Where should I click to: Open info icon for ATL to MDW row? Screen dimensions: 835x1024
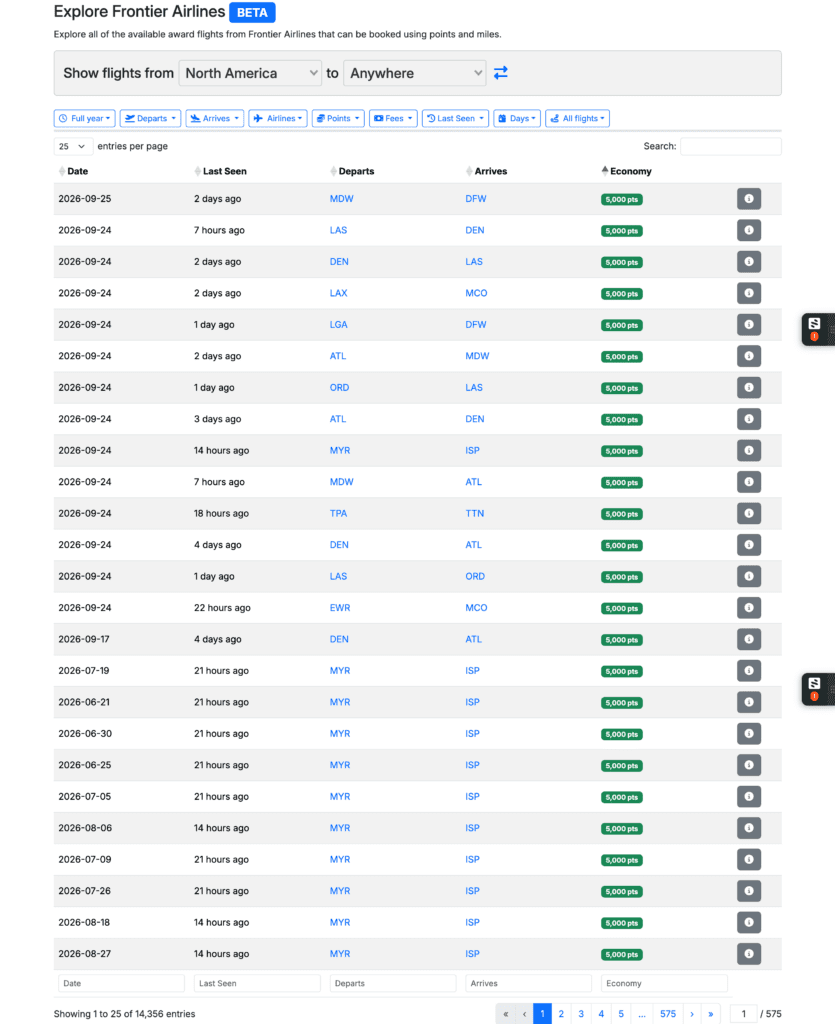point(749,356)
